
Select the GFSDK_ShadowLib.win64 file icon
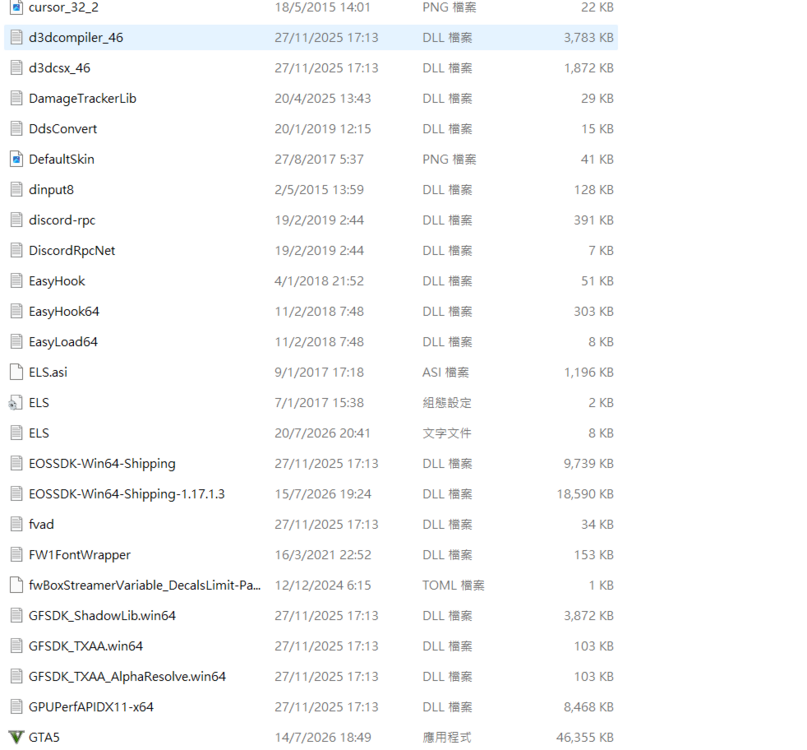[x=16, y=615]
